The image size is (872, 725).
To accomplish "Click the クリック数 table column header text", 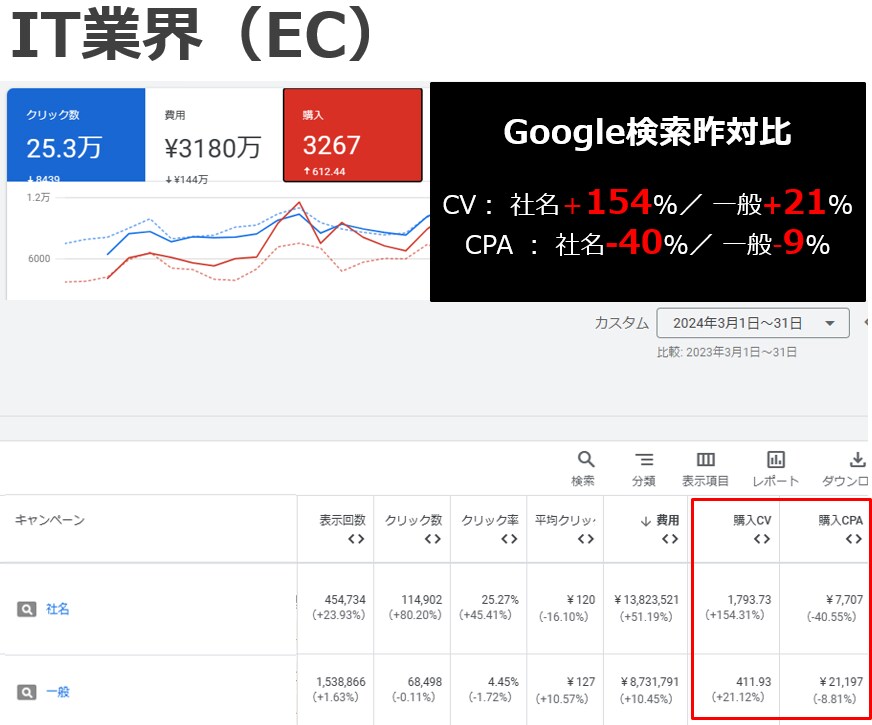I will pos(413,520).
